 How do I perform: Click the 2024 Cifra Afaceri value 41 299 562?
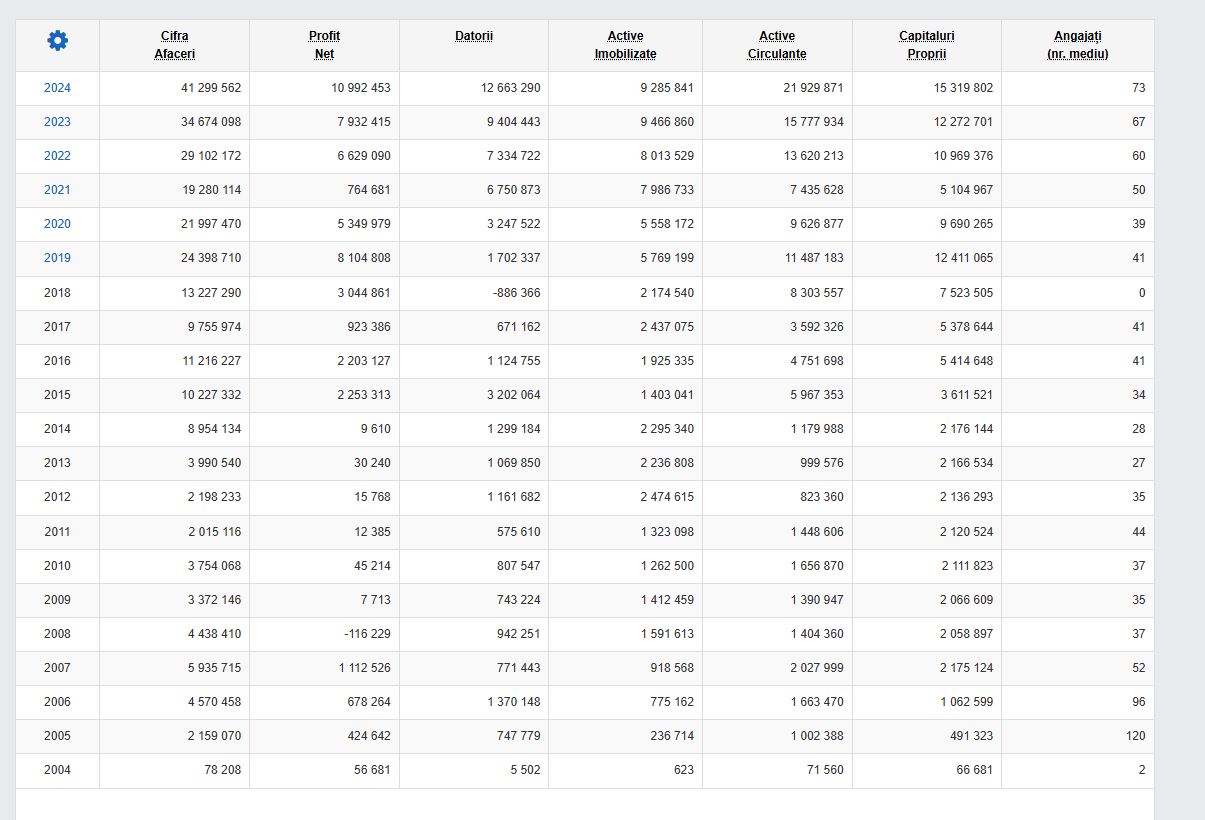tap(211, 88)
